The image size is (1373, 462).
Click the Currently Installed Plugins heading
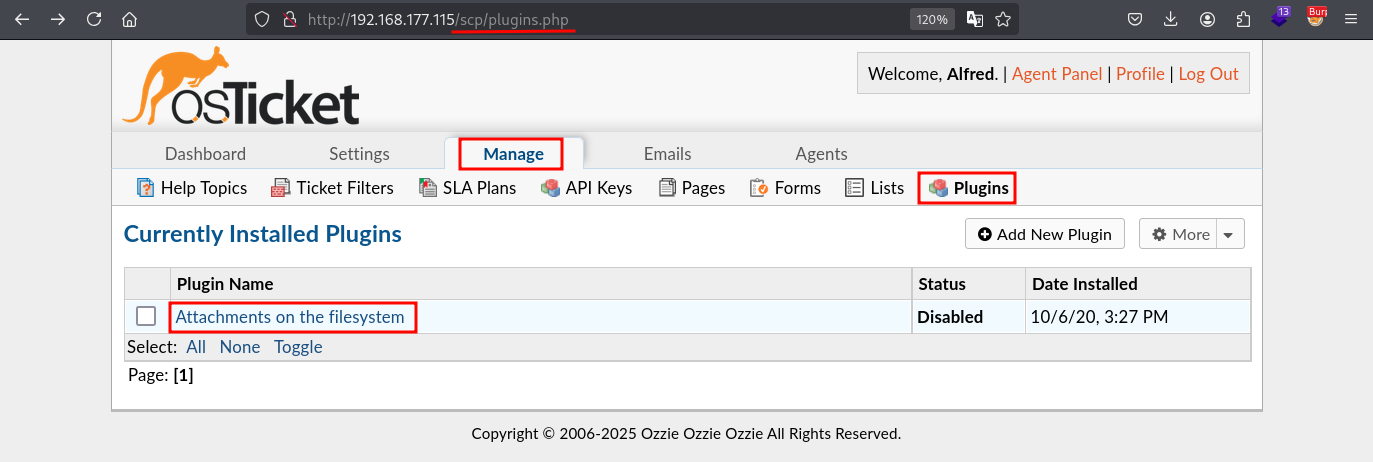click(x=263, y=234)
